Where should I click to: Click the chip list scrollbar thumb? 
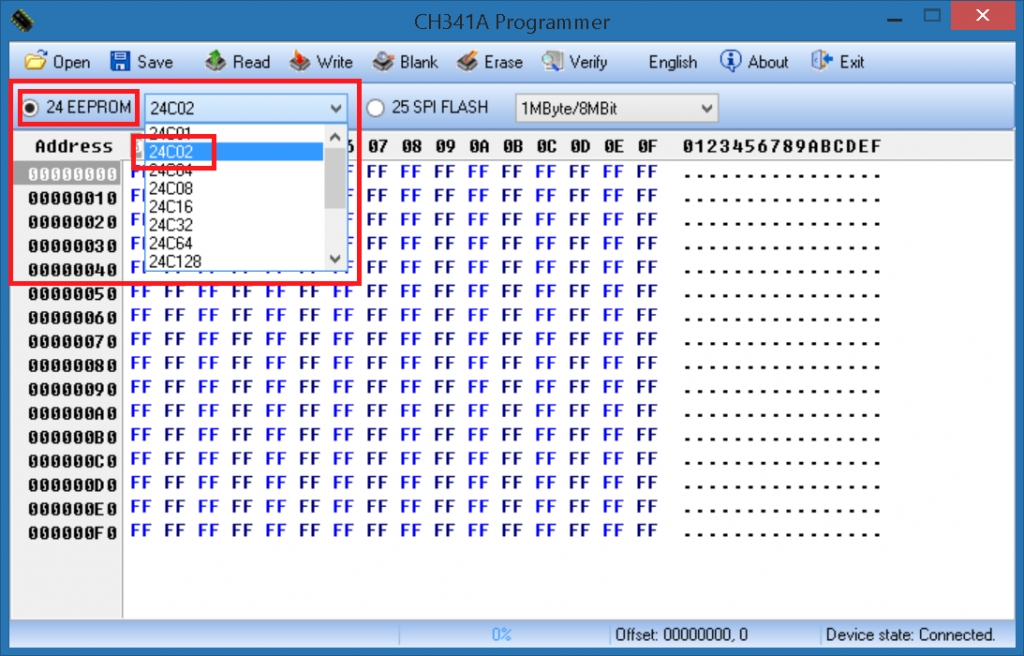[x=335, y=178]
